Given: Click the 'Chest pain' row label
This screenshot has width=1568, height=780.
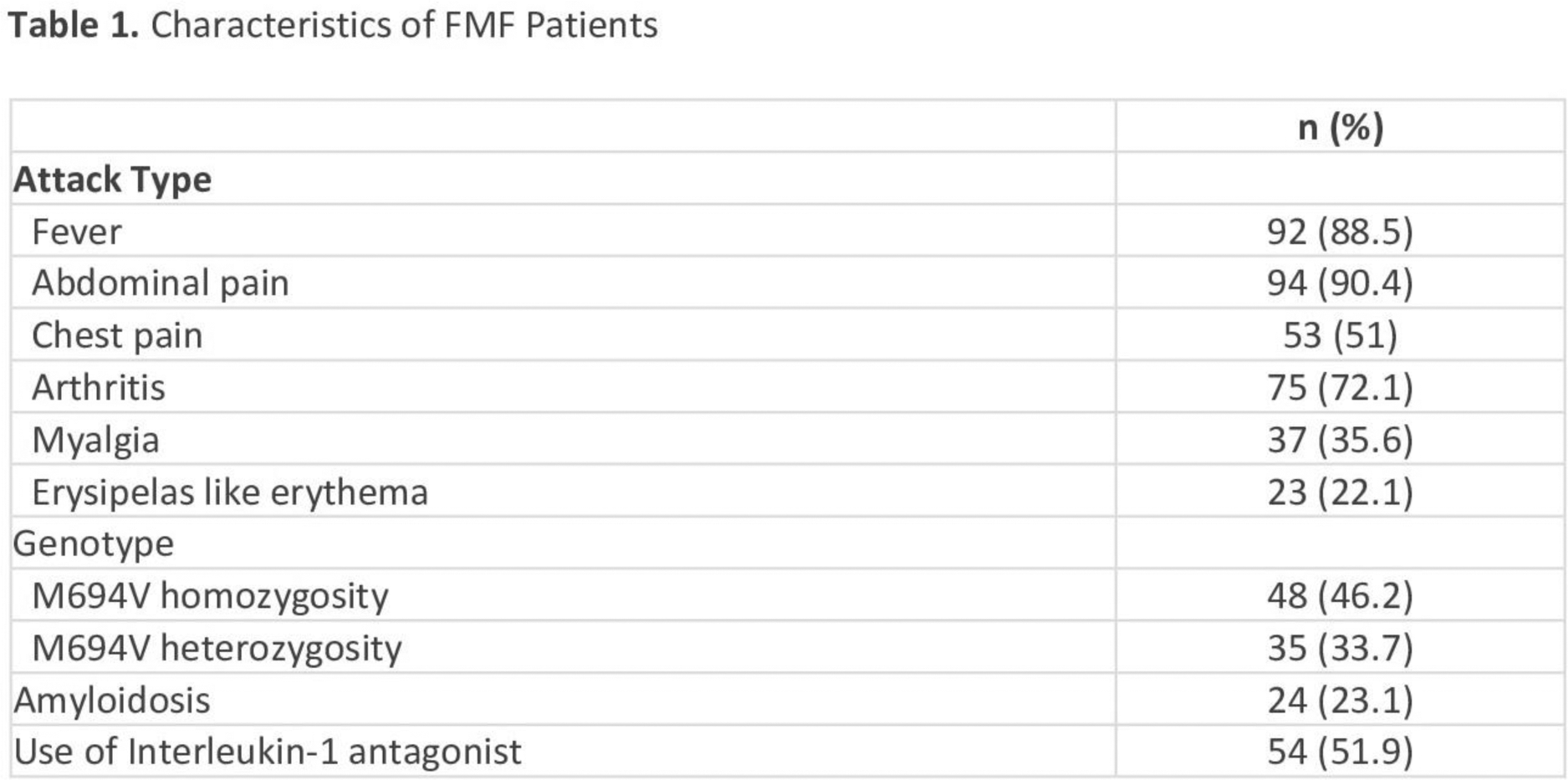Looking at the screenshot, I should coord(117,336).
